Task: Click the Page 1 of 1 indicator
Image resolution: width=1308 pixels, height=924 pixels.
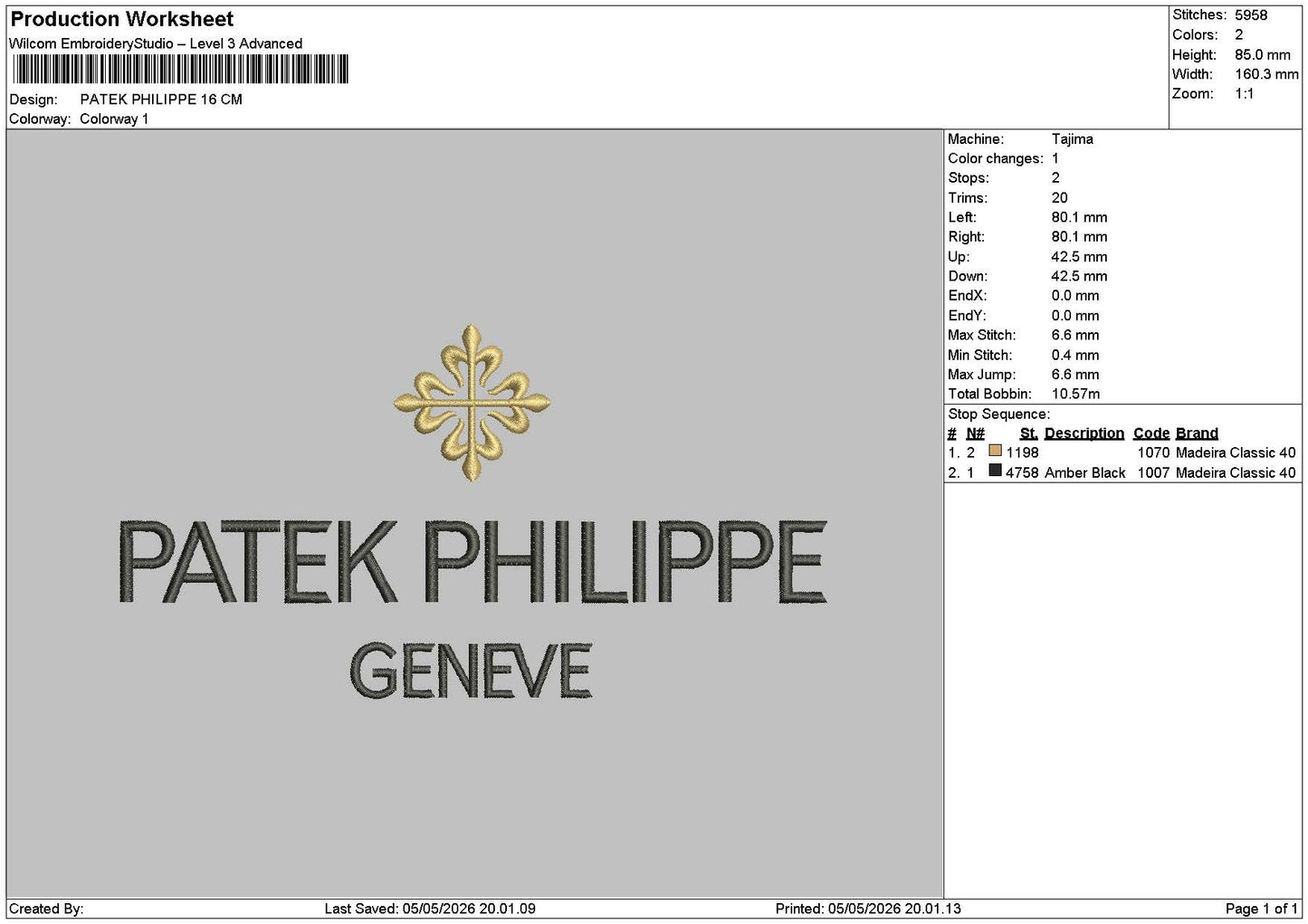Action: coord(1261,910)
